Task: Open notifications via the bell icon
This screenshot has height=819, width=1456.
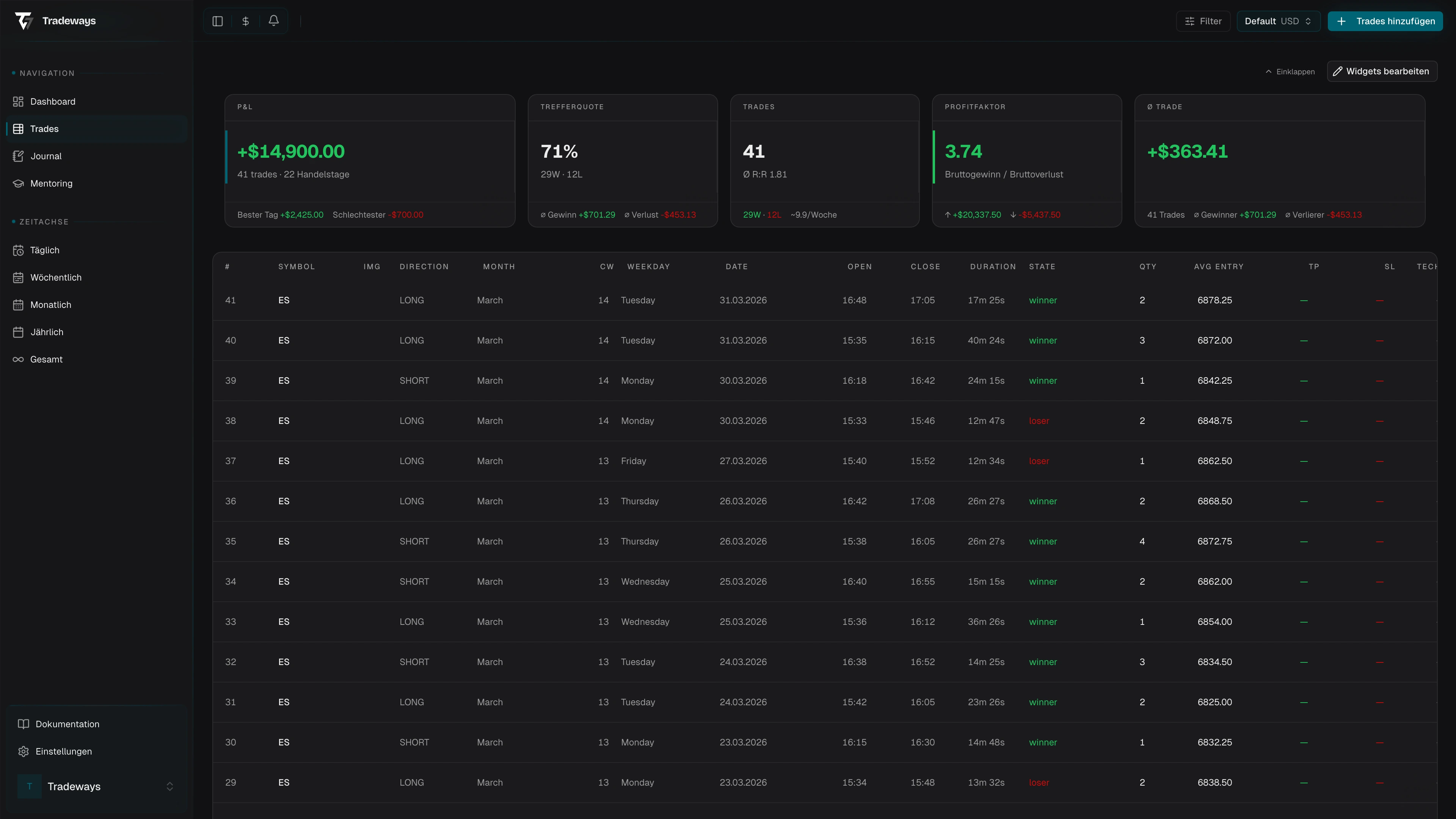Action: click(x=274, y=21)
